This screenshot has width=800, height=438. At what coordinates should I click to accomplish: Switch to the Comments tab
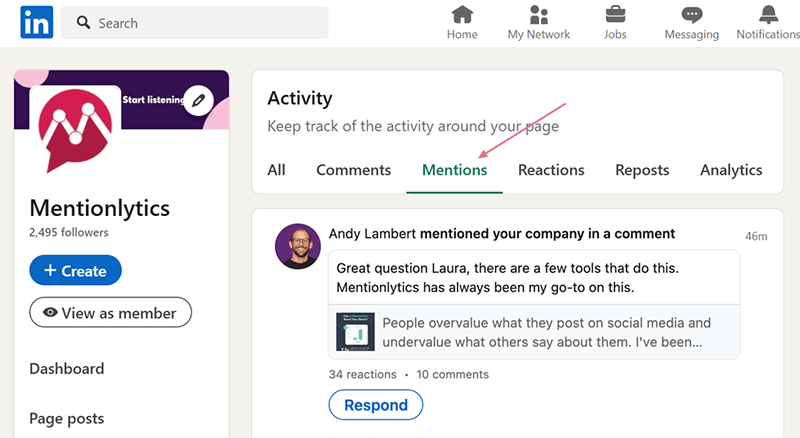[354, 170]
